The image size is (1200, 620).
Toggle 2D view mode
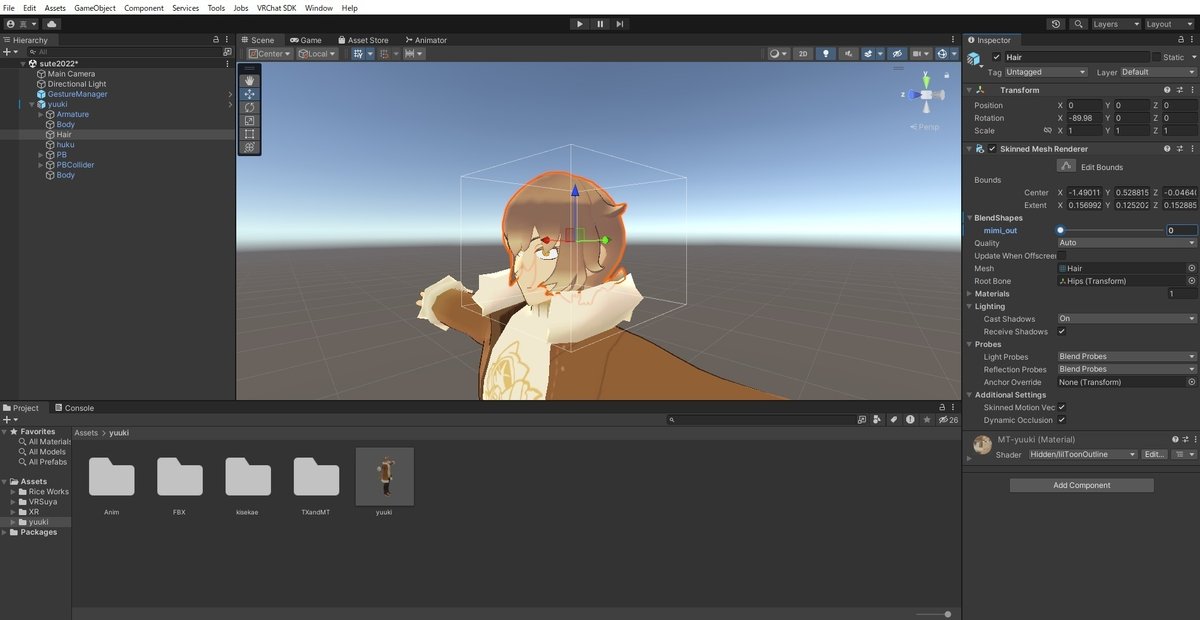point(802,54)
